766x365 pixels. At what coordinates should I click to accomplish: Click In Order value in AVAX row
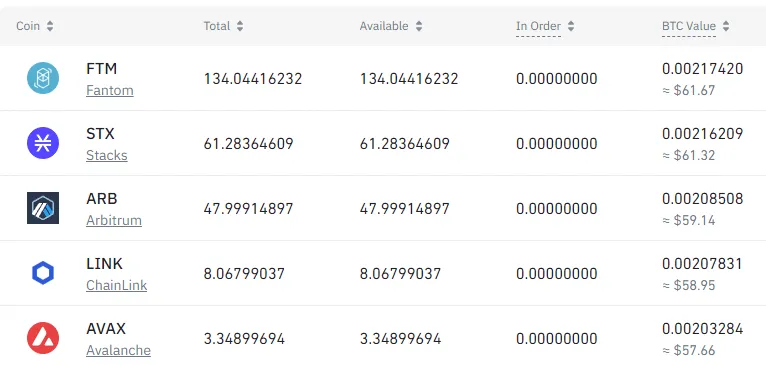click(x=556, y=339)
